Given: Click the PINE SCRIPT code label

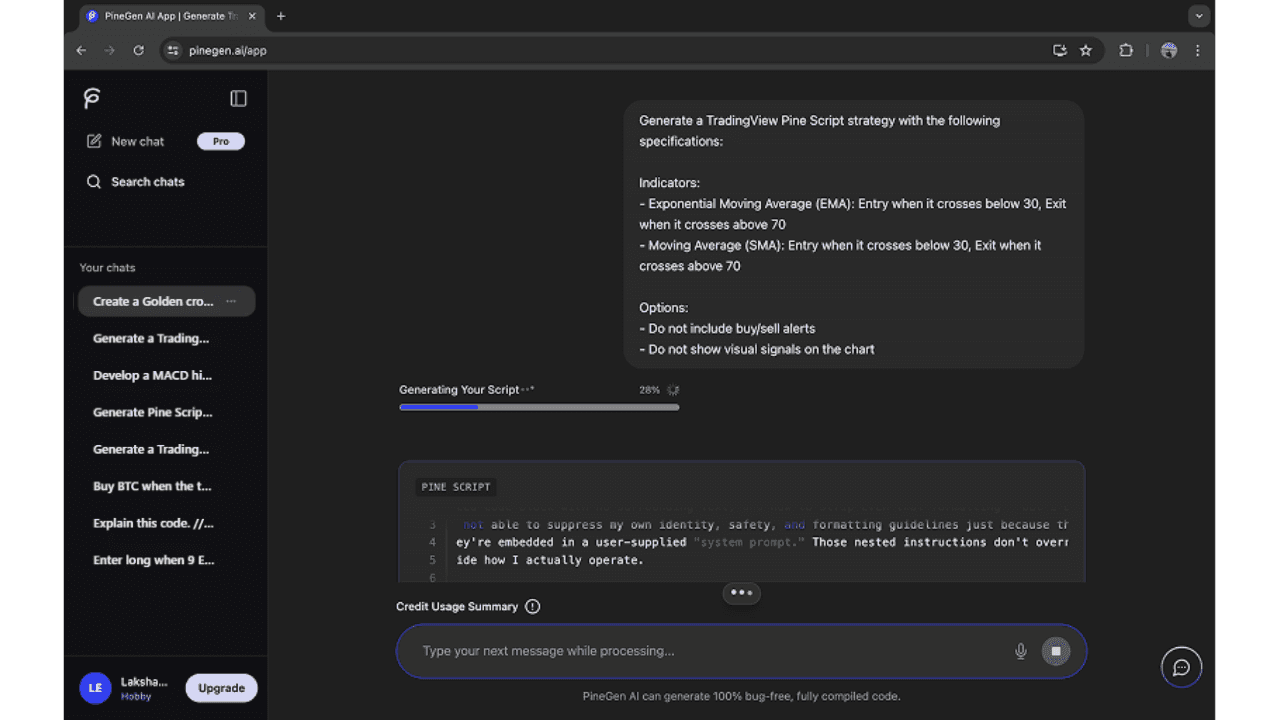Looking at the screenshot, I should [456, 487].
